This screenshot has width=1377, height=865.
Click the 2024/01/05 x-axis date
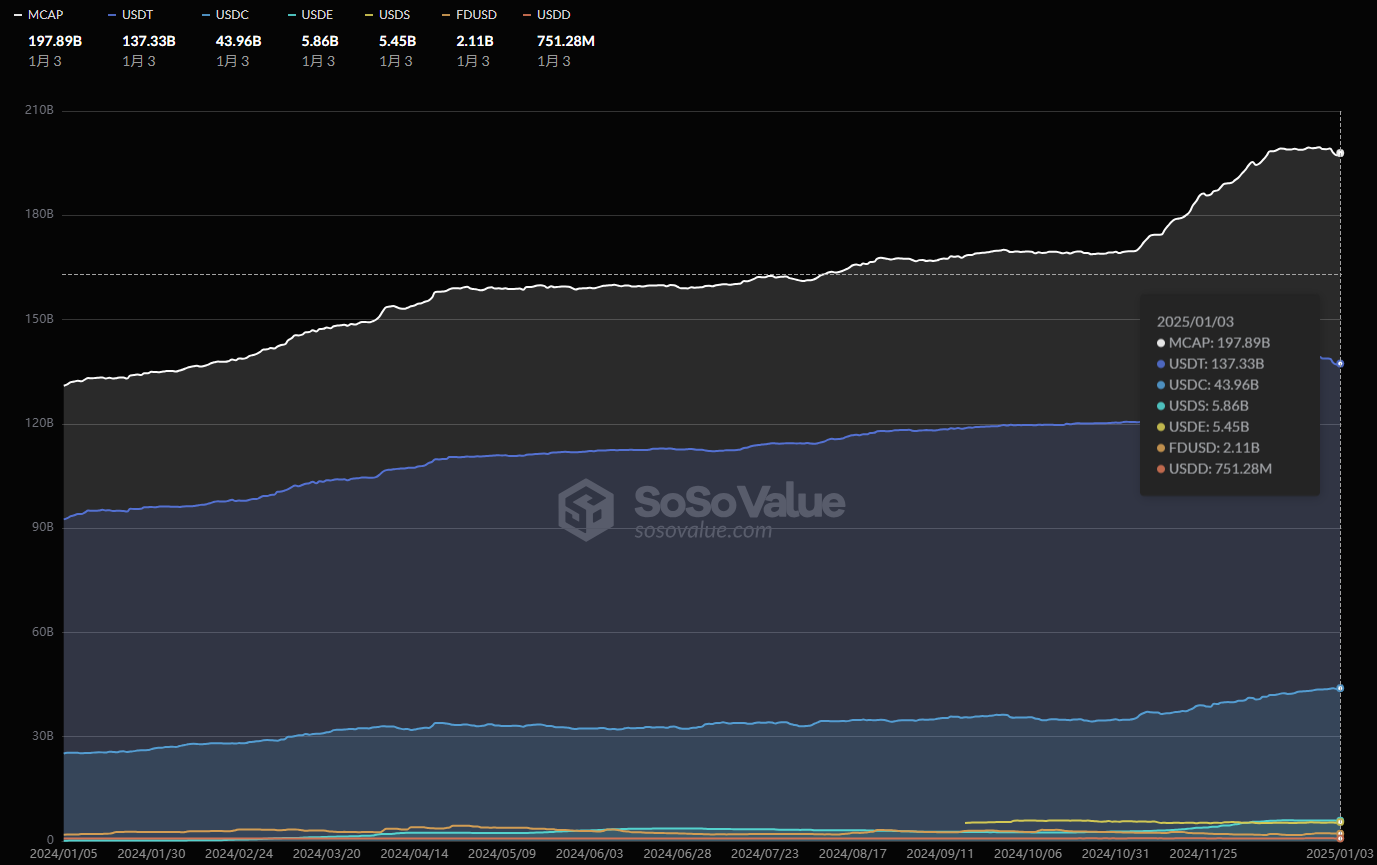(x=64, y=854)
